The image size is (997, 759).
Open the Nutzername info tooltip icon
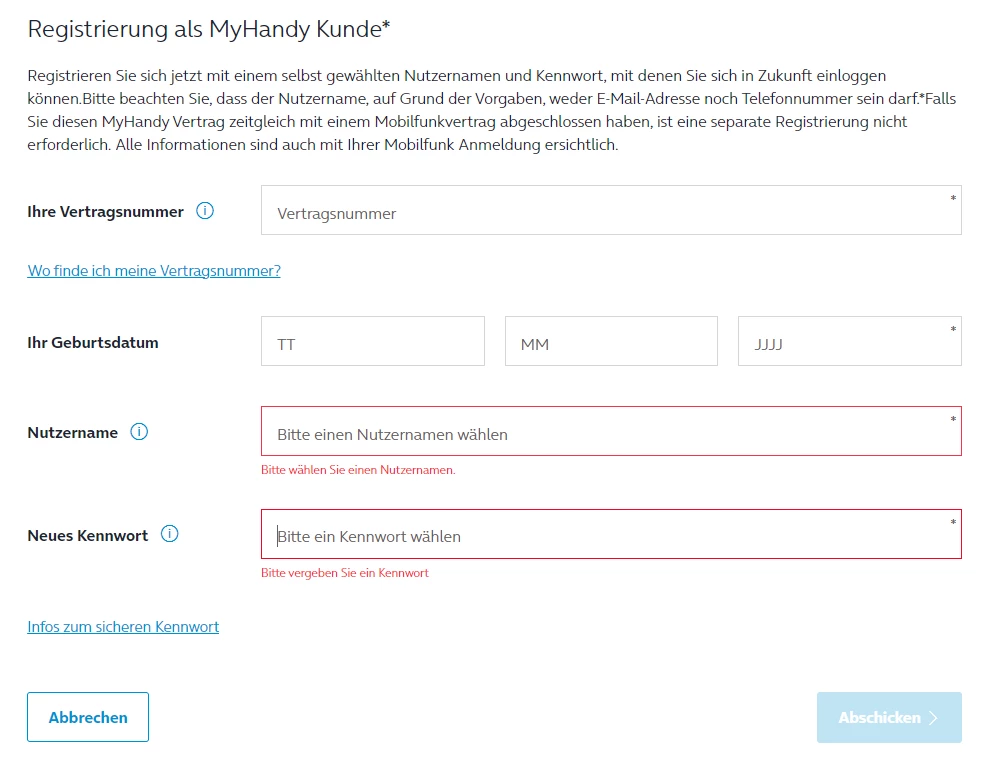coord(139,432)
